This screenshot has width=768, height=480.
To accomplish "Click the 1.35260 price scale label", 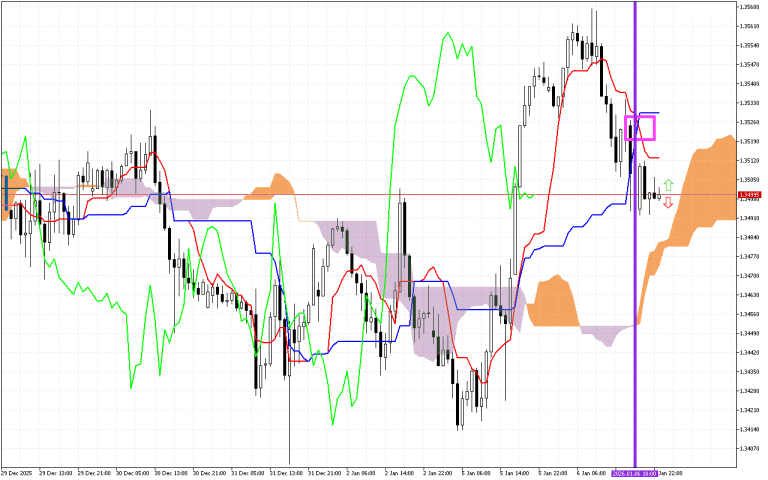I will (749, 122).
